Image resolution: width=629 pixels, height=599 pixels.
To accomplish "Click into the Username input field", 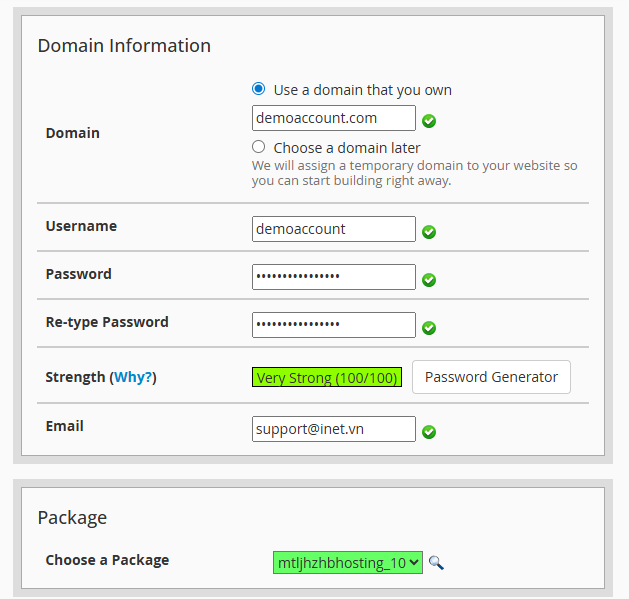I will point(334,229).
